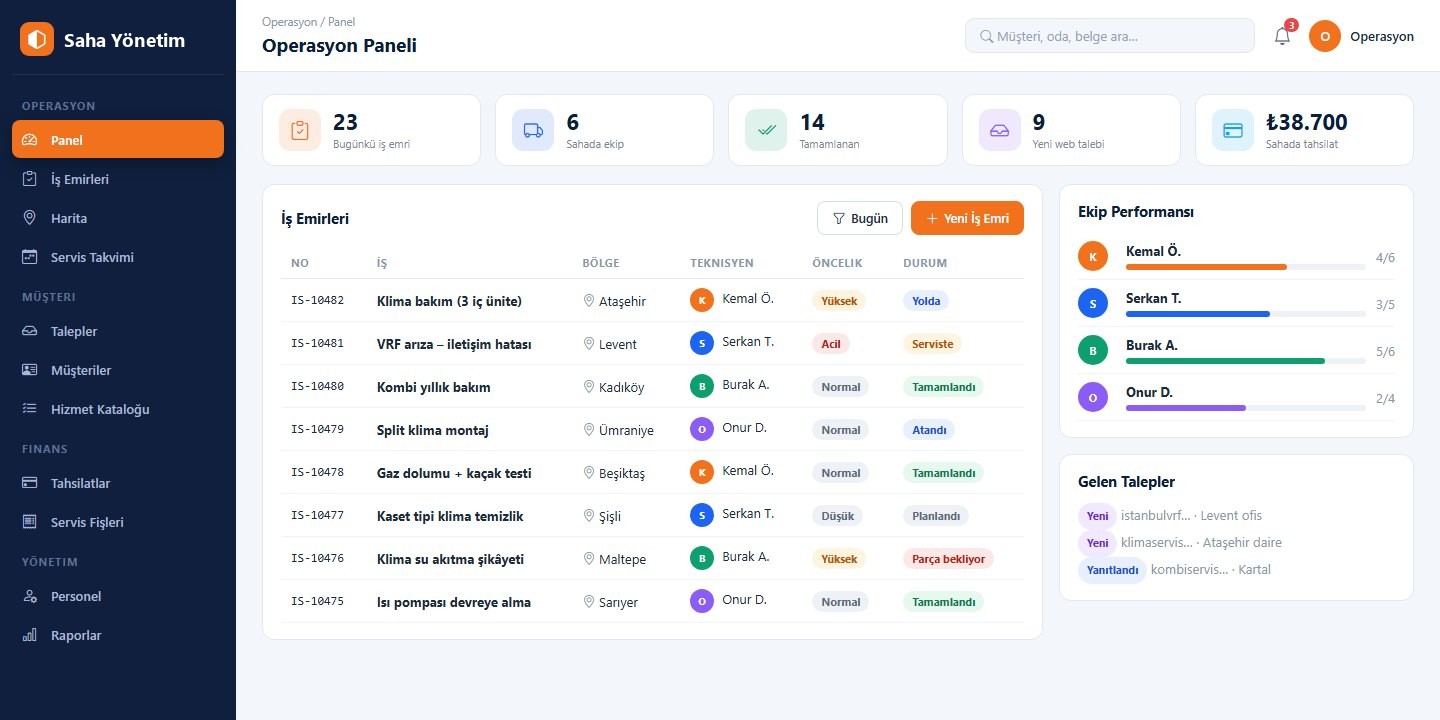The width and height of the screenshot is (1440, 720).
Task: Click location pin icon next to Kadıköy
Action: tap(589, 387)
